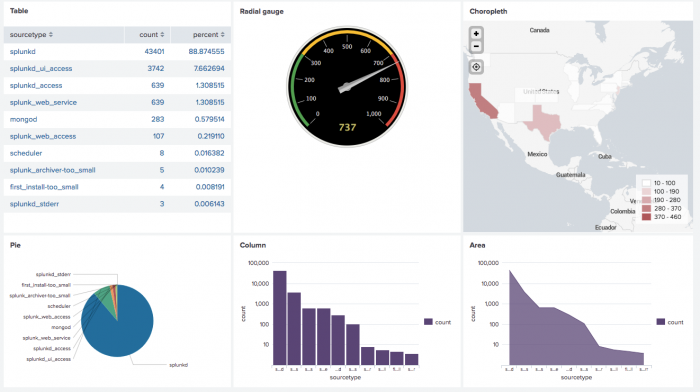Sort the table by the sourcetype column

click(31, 35)
